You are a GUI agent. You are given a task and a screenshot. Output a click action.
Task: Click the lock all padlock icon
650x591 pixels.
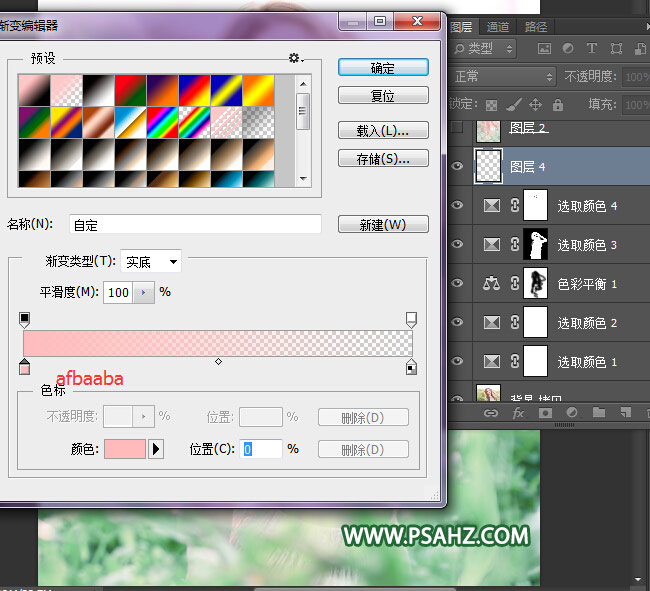(557, 104)
